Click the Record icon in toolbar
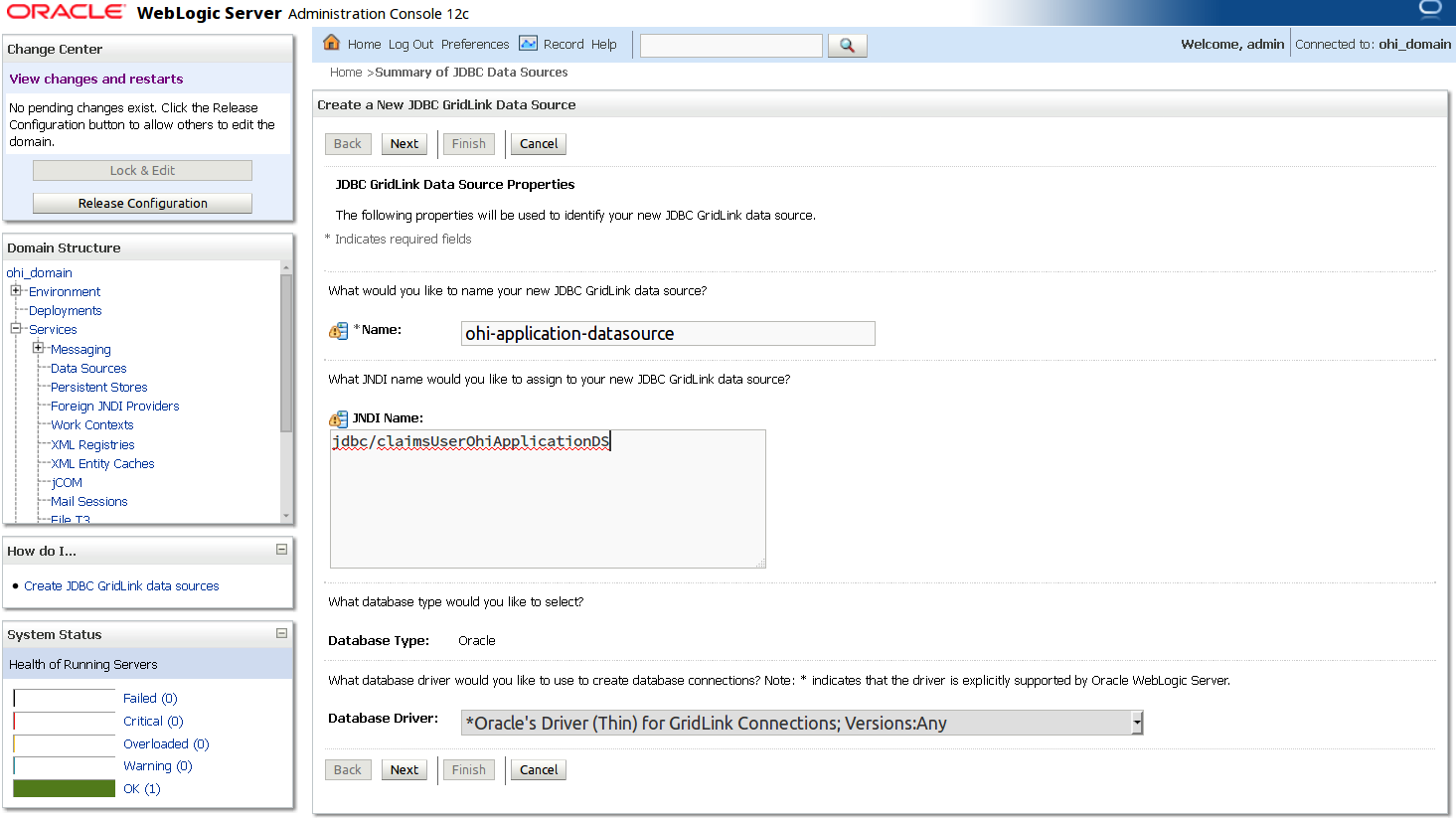The image size is (1456, 820). coord(528,44)
